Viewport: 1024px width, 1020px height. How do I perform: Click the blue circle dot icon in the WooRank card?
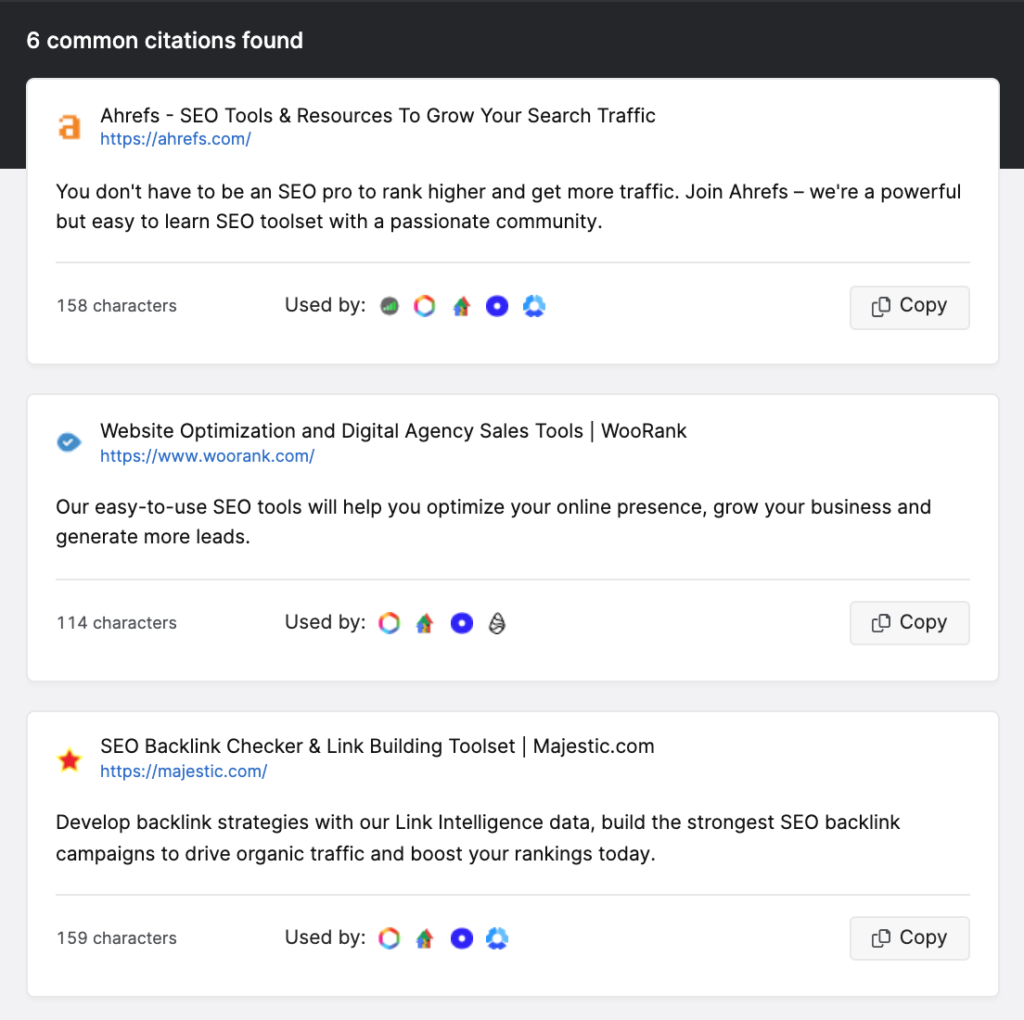pos(462,623)
